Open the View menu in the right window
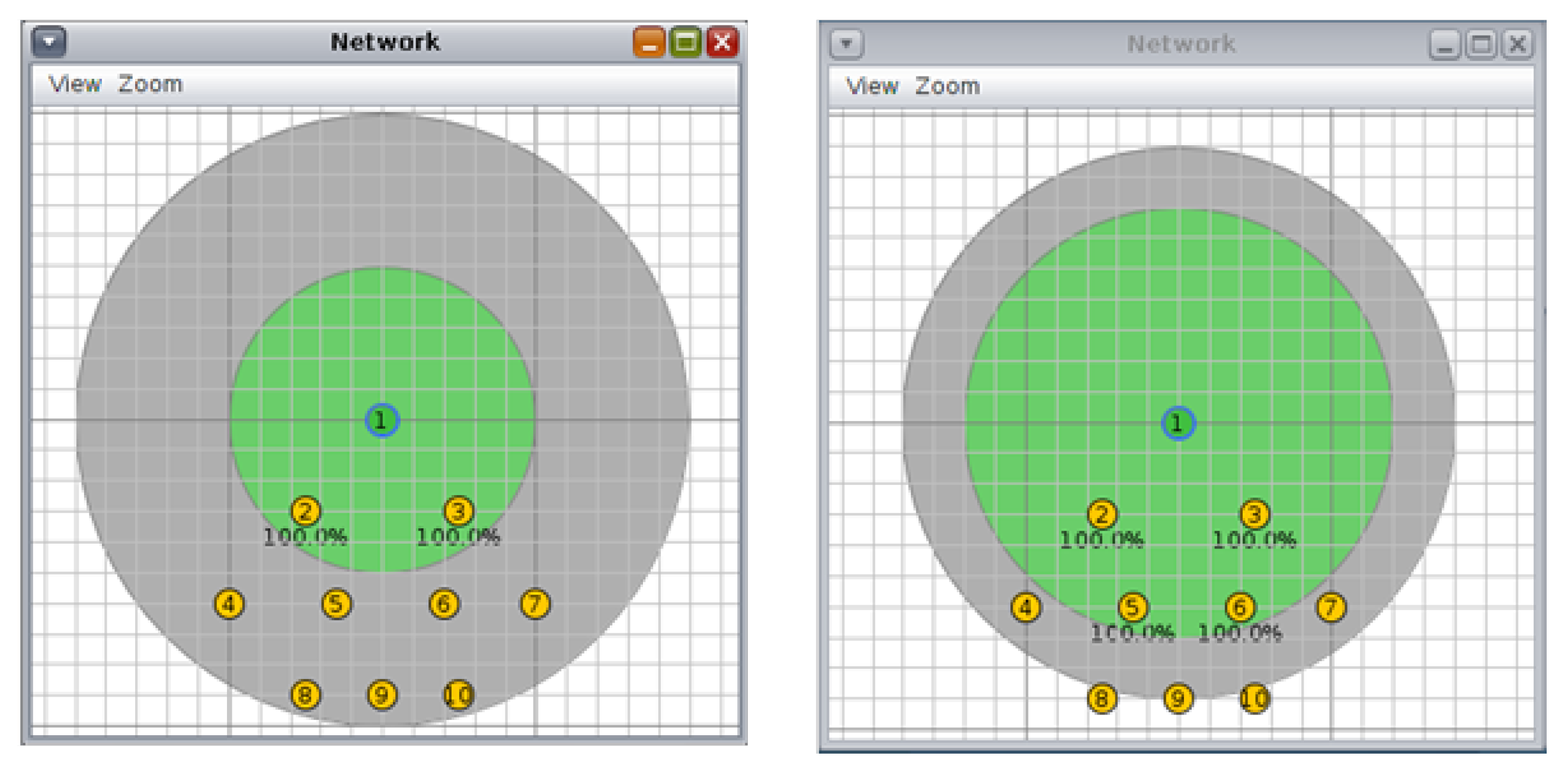This screenshot has height=772, width=1568. coord(872,87)
